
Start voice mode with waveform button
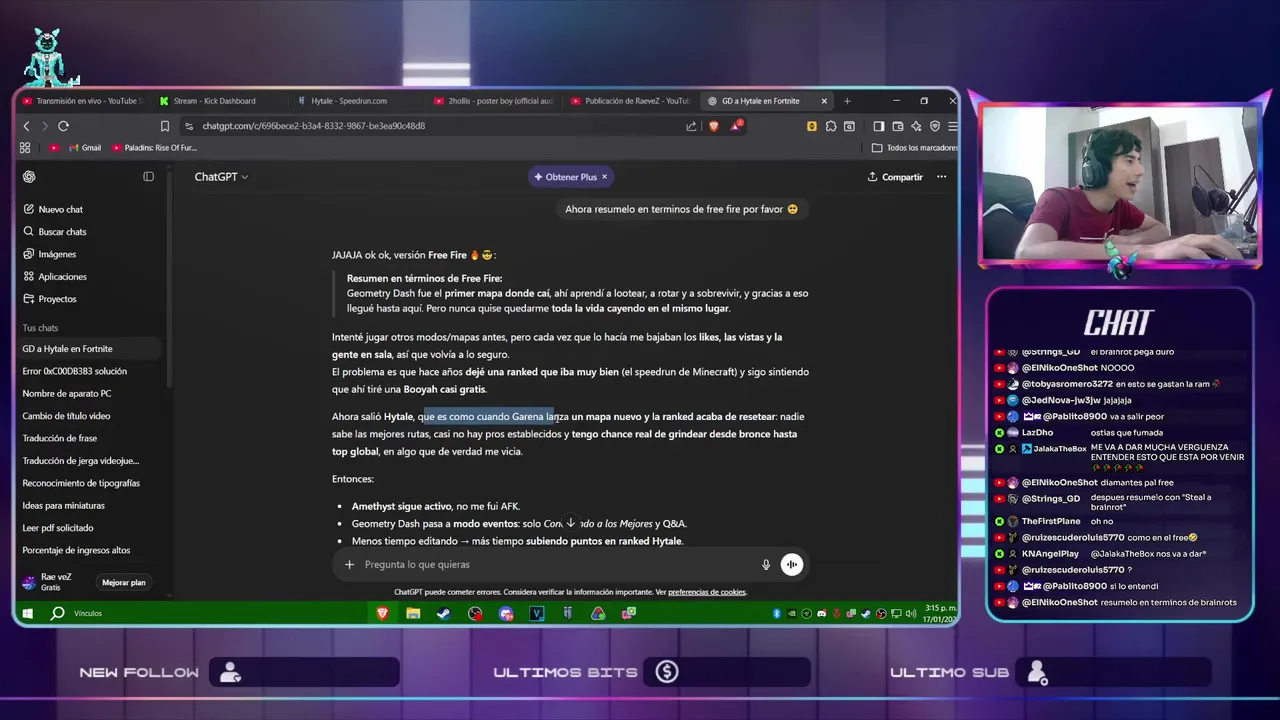tap(791, 564)
